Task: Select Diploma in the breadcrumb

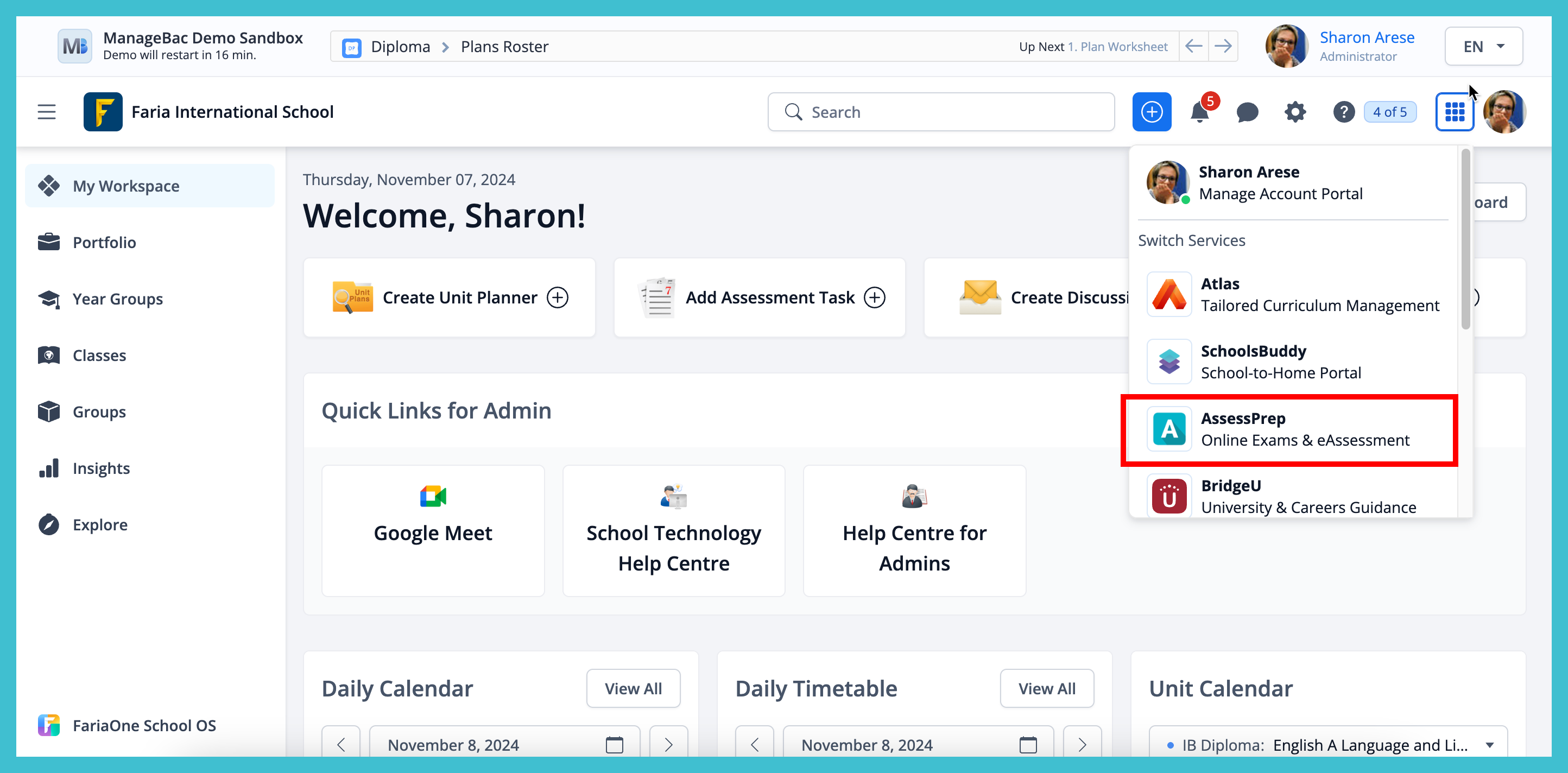Action: point(401,46)
